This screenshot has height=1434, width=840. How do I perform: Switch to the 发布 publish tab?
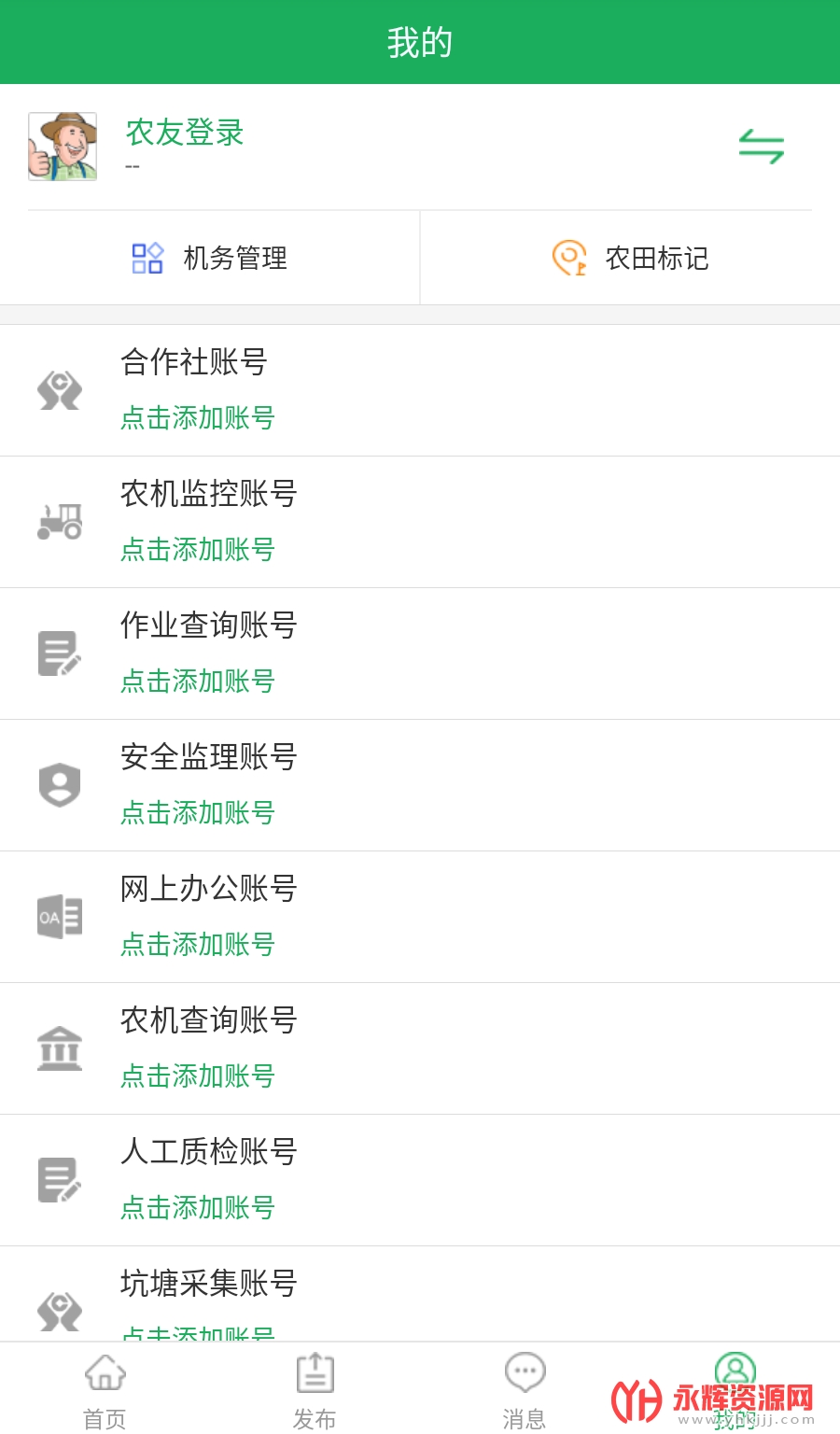tap(315, 1389)
